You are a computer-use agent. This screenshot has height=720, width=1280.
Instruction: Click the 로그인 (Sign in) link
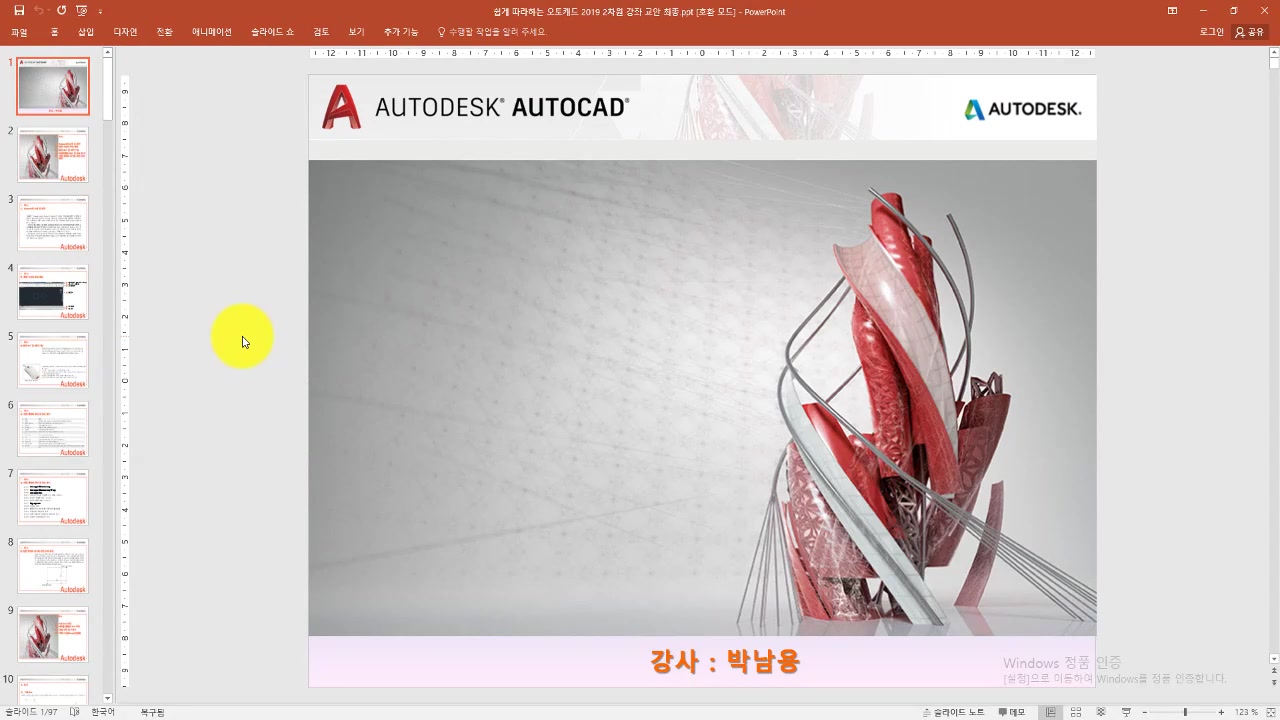pos(1211,32)
